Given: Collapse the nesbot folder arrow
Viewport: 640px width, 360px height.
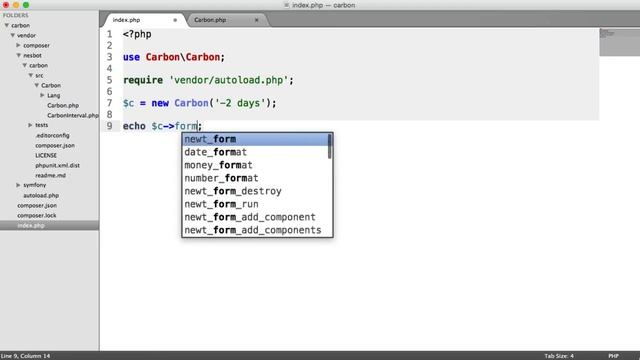Looking at the screenshot, I should pos(19,55).
